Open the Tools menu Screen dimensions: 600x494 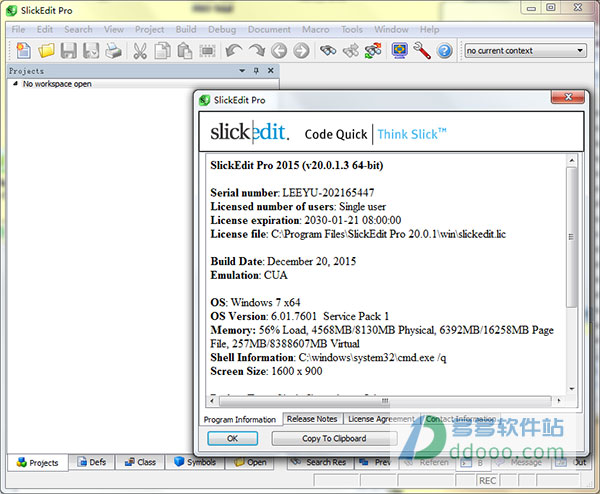pyautogui.click(x=352, y=29)
